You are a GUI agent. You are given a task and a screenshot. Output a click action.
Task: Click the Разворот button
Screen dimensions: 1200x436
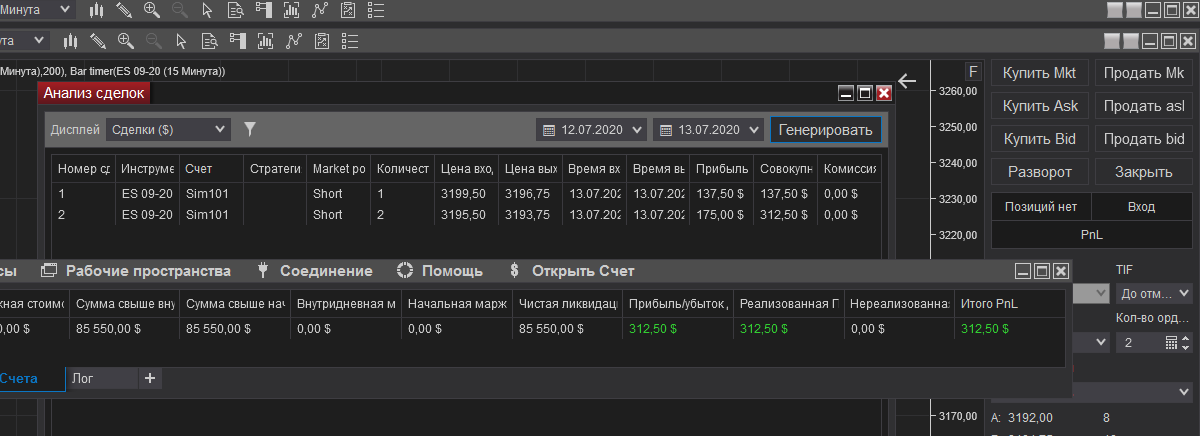point(1039,172)
